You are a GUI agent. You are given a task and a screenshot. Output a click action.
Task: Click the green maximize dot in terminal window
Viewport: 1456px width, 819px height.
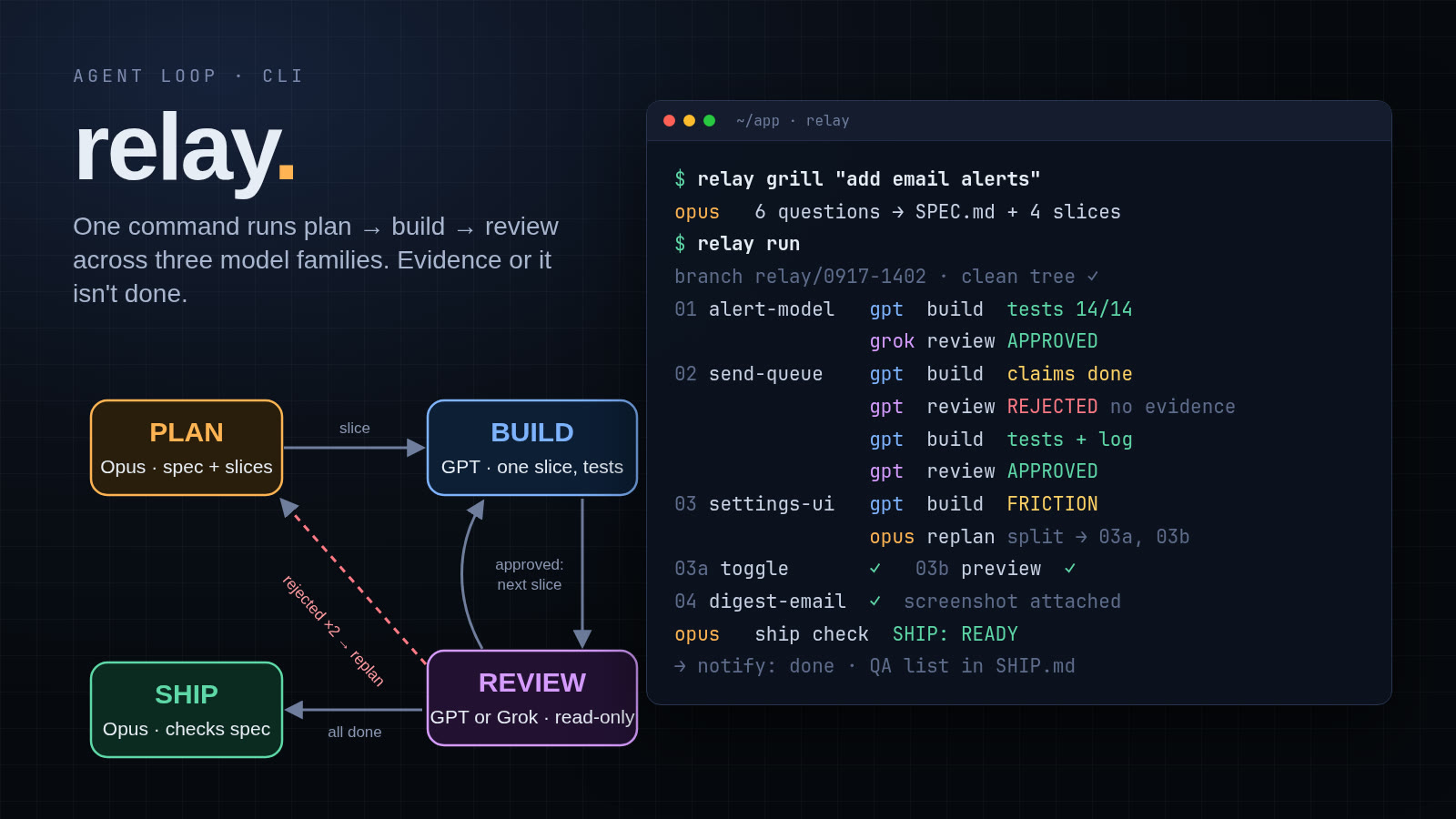pyautogui.click(x=709, y=120)
